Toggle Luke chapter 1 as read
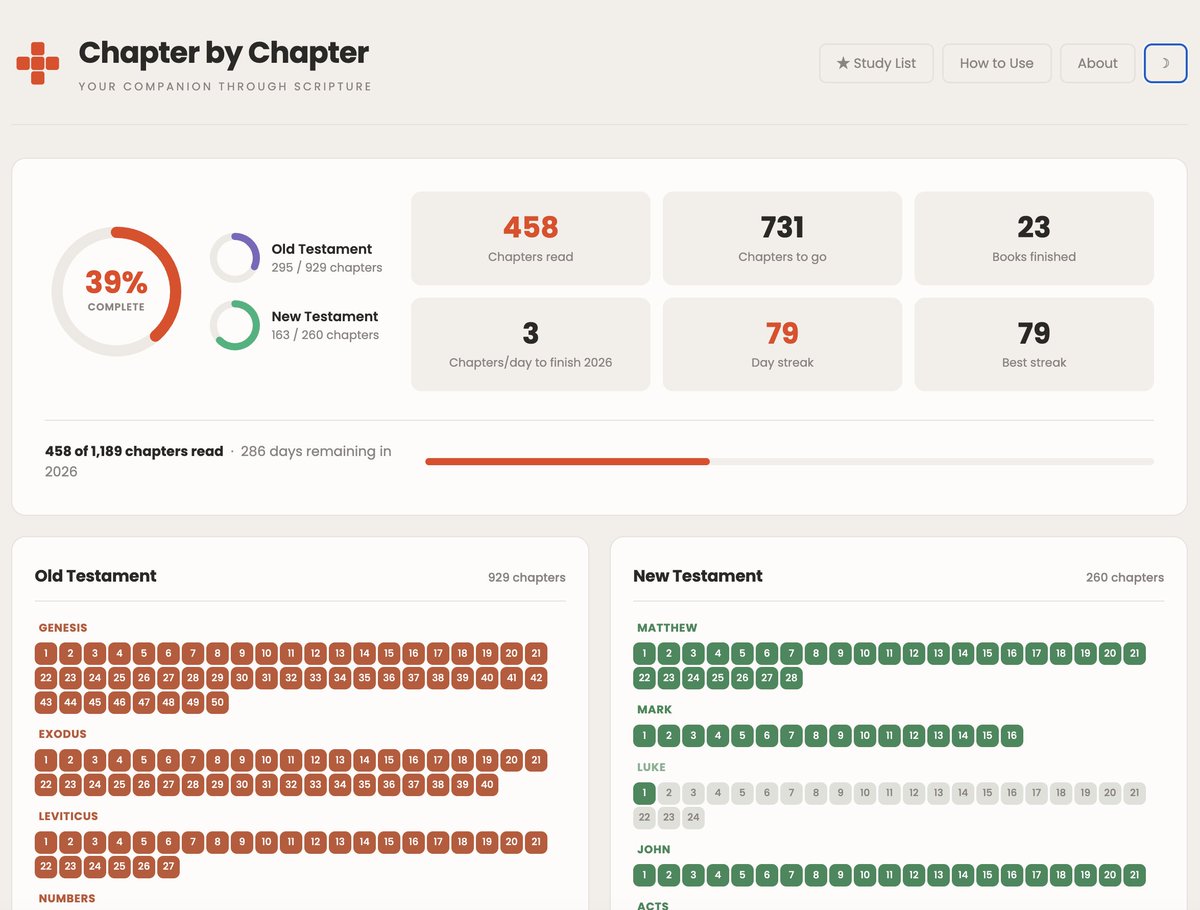 (644, 794)
